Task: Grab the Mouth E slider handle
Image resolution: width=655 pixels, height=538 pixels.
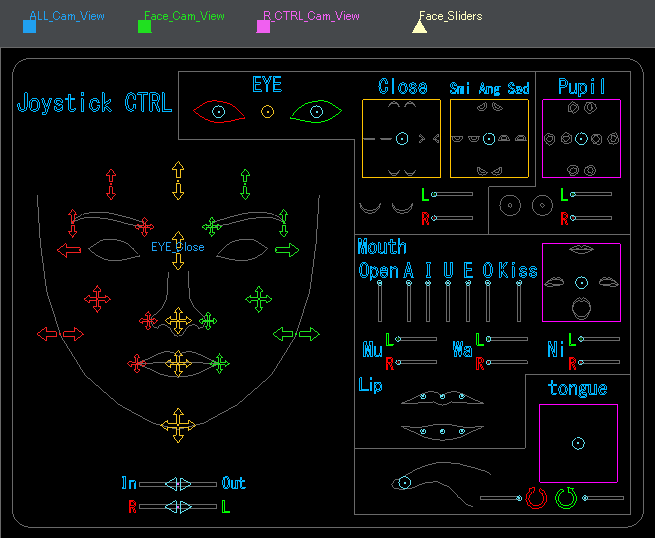Action: pos(468,283)
